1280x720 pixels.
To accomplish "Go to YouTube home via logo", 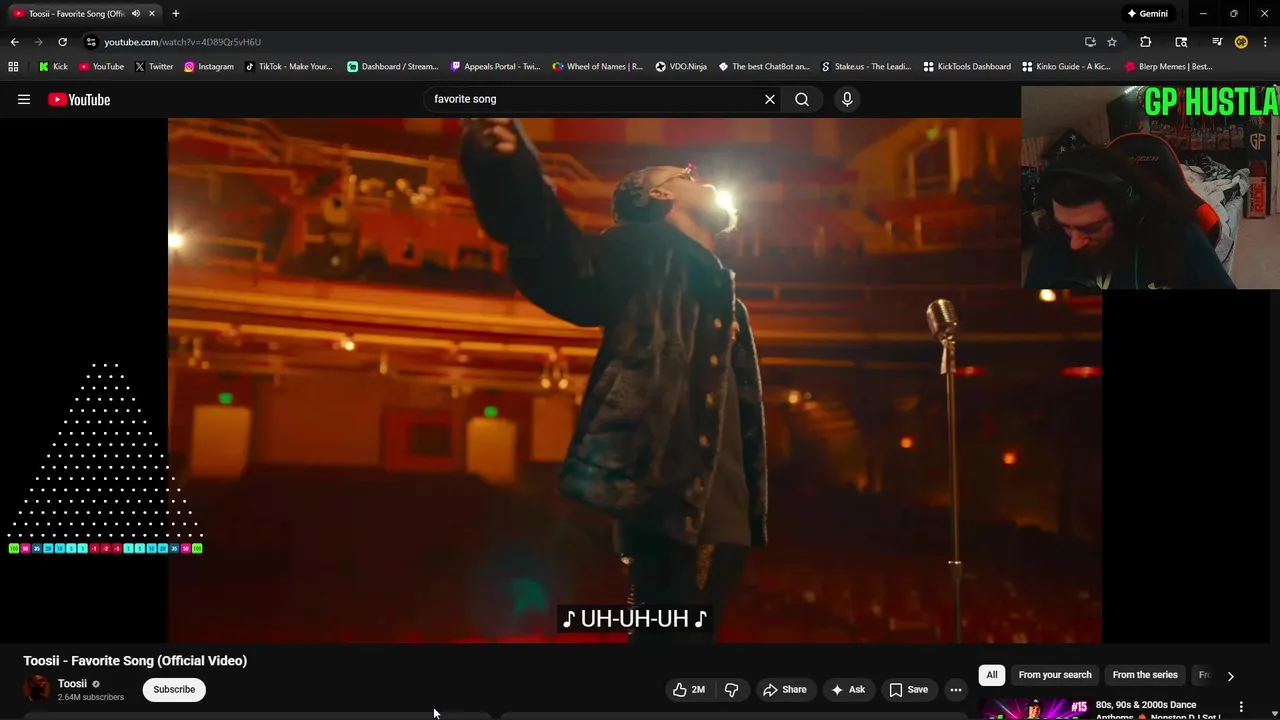I will point(79,99).
